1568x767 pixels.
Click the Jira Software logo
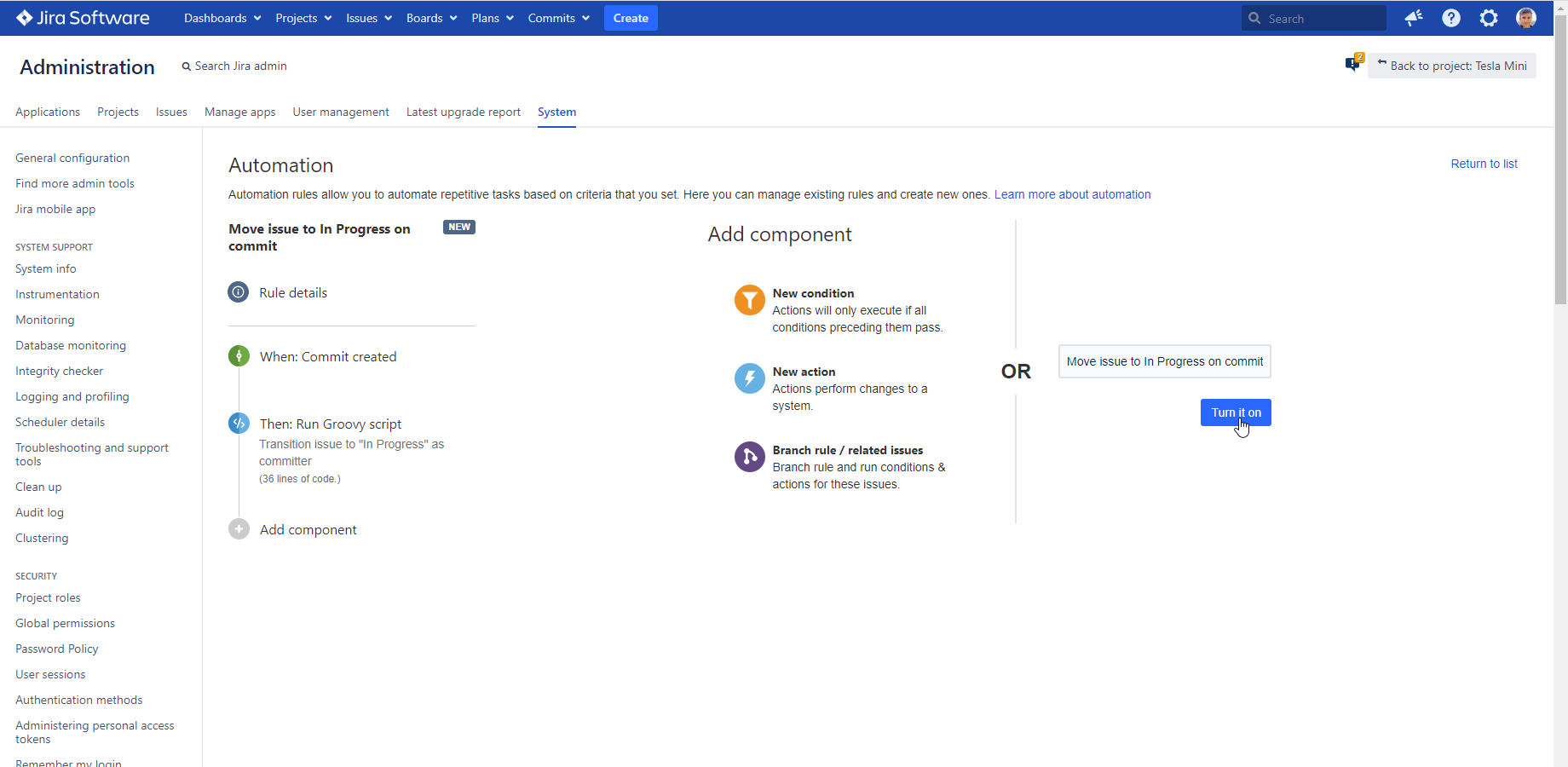click(x=82, y=17)
